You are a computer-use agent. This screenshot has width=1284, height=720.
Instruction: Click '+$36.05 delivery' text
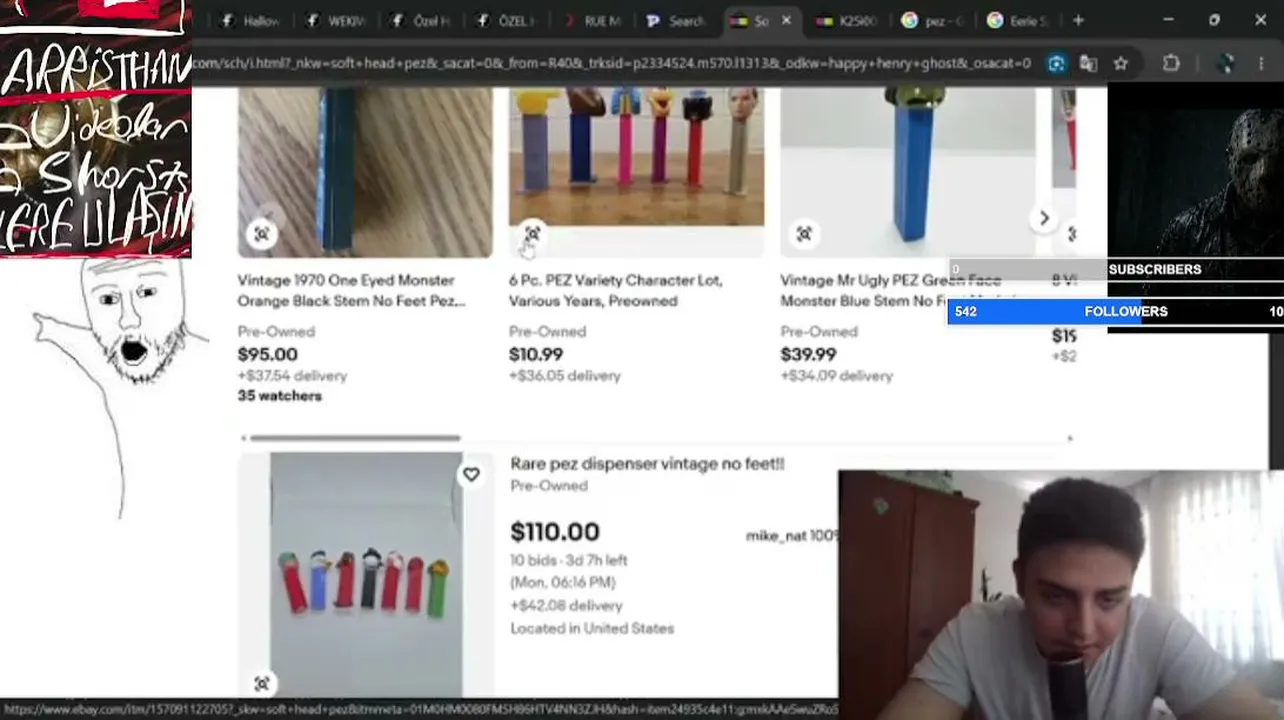(565, 376)
